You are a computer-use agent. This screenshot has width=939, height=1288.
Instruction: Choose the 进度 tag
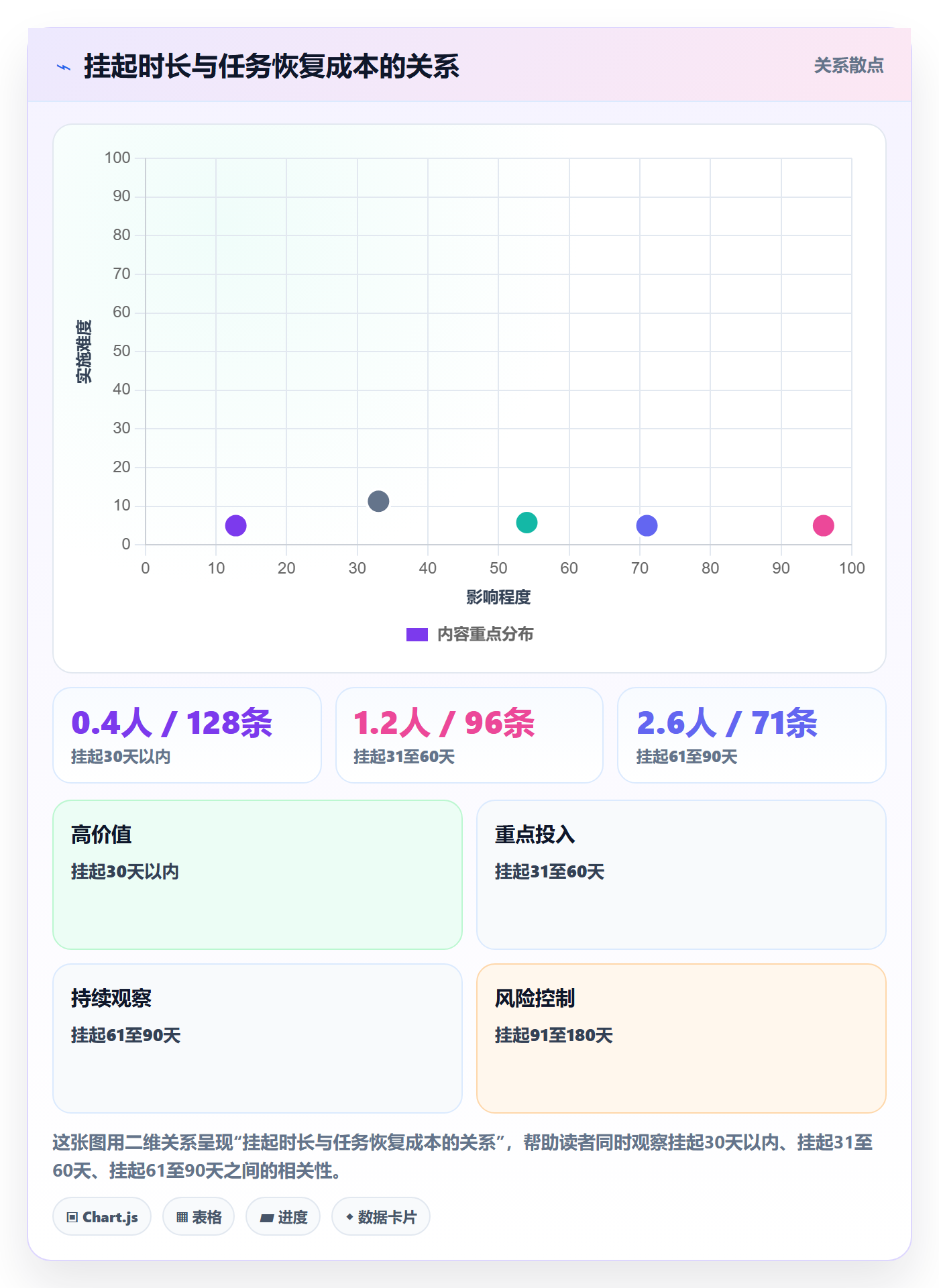283,1217
